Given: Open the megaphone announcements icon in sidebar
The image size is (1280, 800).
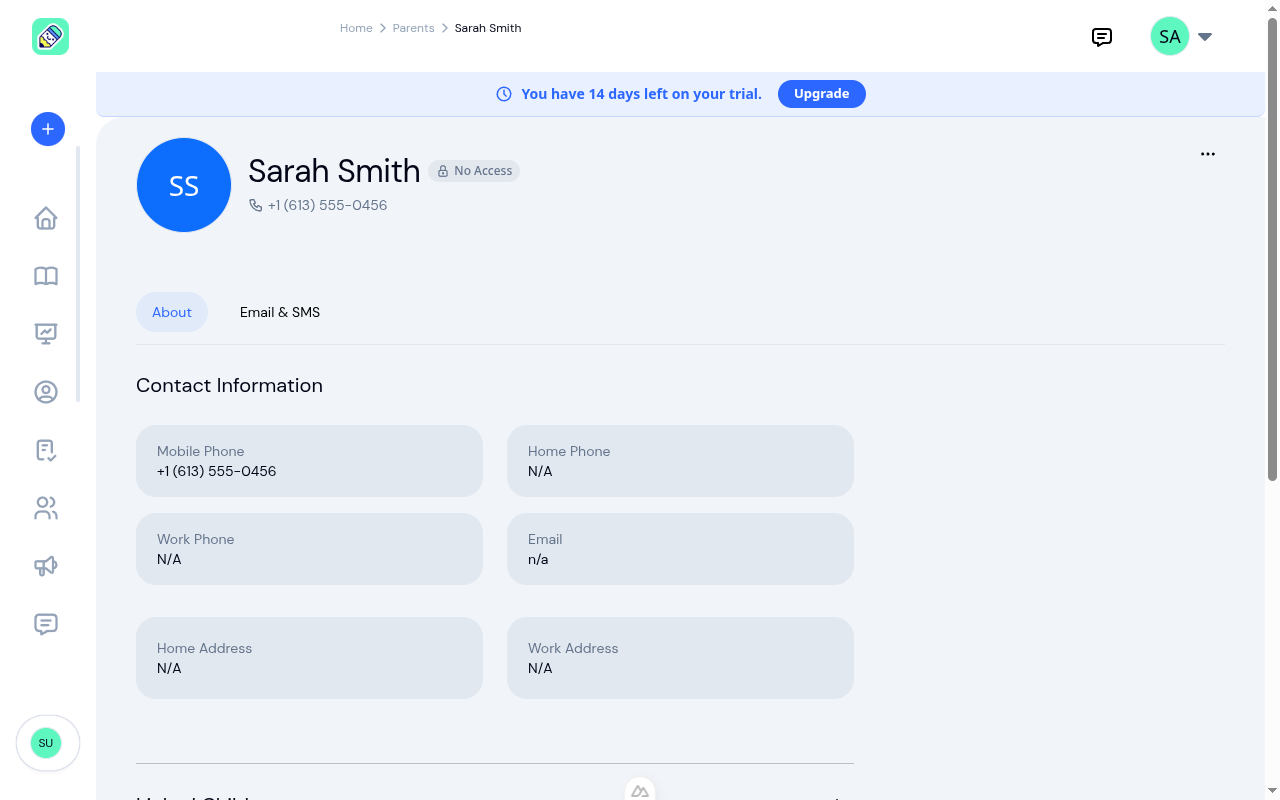Looking at the screenshot, I should [x=46, y=566].
